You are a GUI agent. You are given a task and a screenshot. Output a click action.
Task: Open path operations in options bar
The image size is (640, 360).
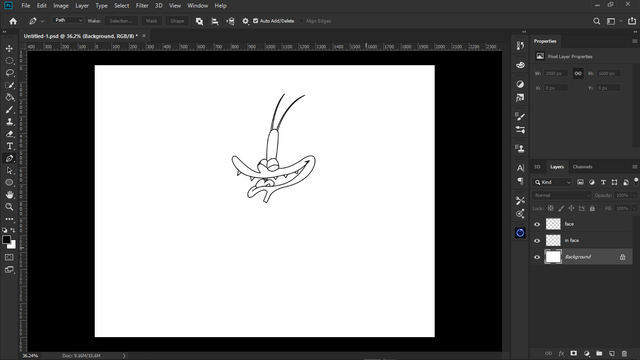coord(199,21)
